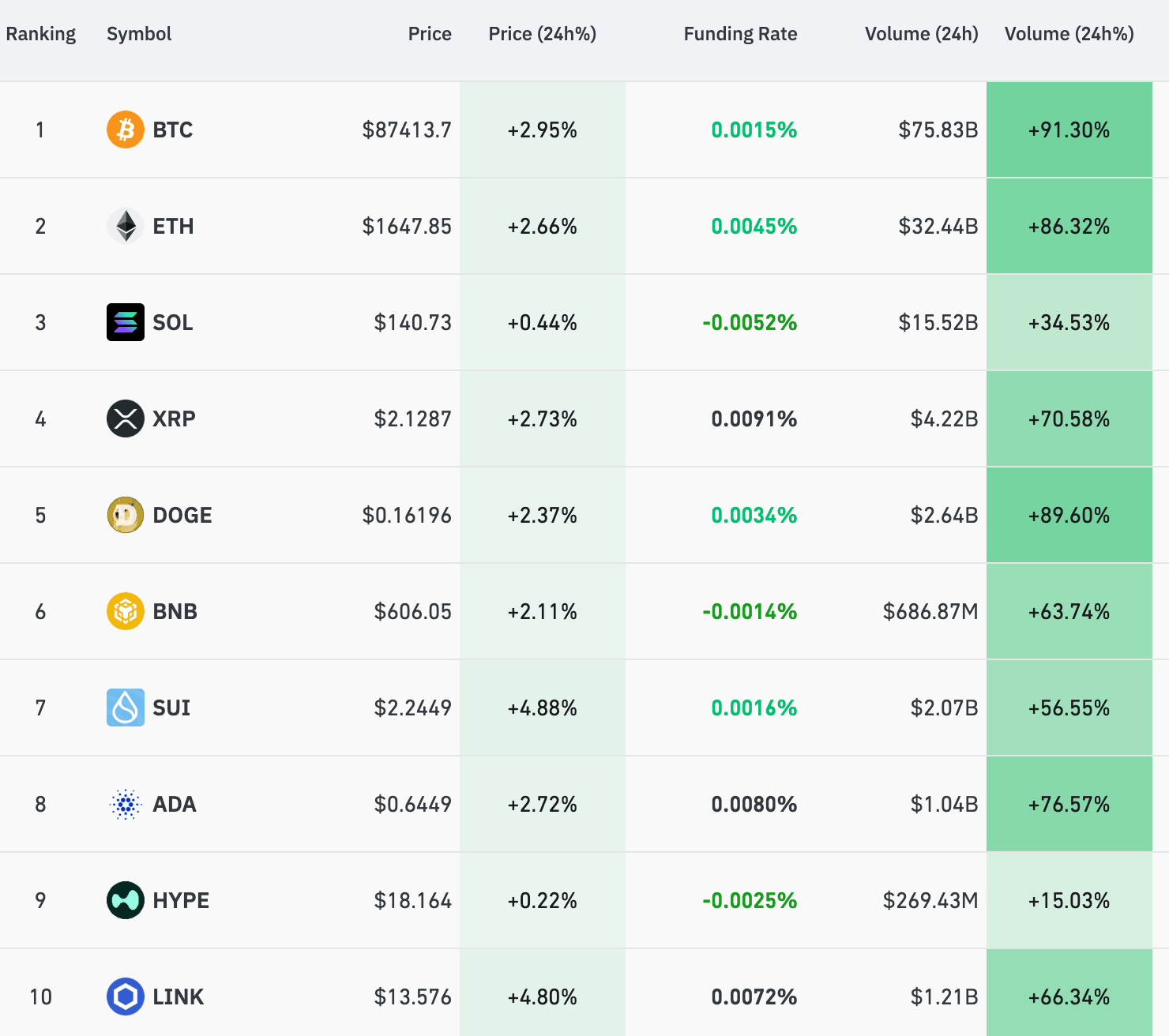1169x1036 pixels.
Task: Sort by the Ranking column header
Action: (x=41, y=34)
